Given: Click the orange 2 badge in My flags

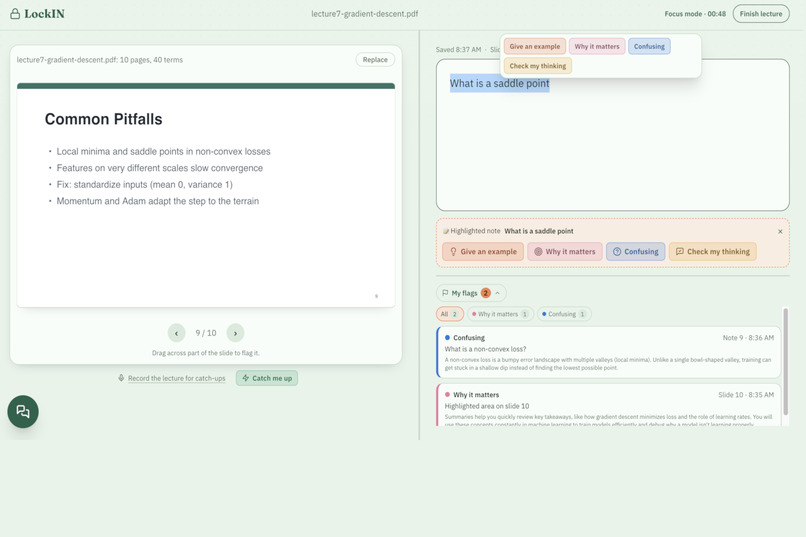Looking at the screenshot, I should tap(485, 293).
